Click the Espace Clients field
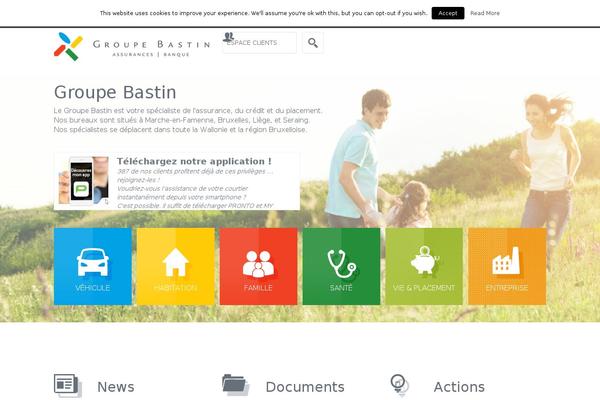Screen dimensions: 600x400 (259, 42)
